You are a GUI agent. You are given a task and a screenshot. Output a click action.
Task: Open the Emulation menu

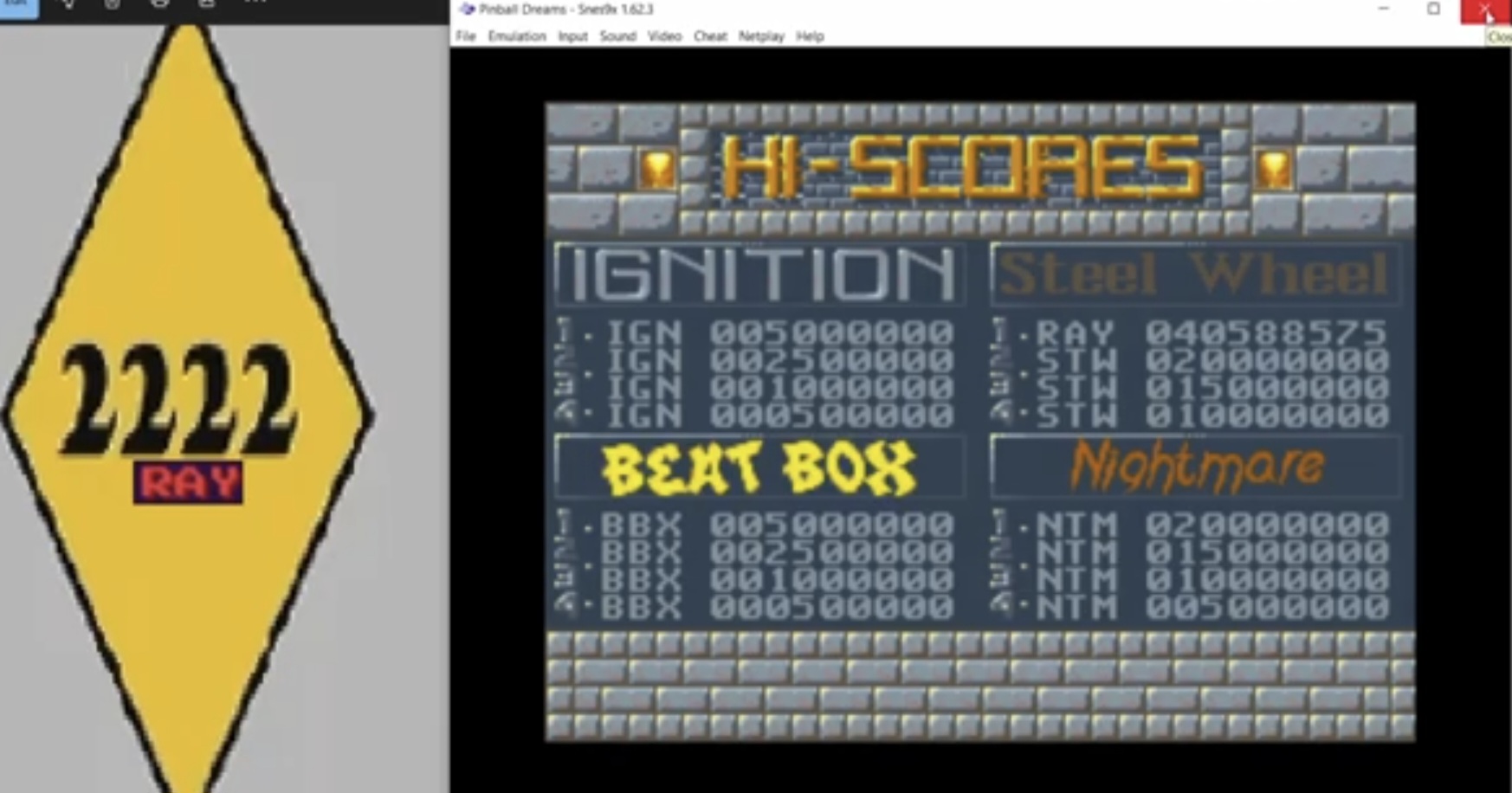[517, 36]
